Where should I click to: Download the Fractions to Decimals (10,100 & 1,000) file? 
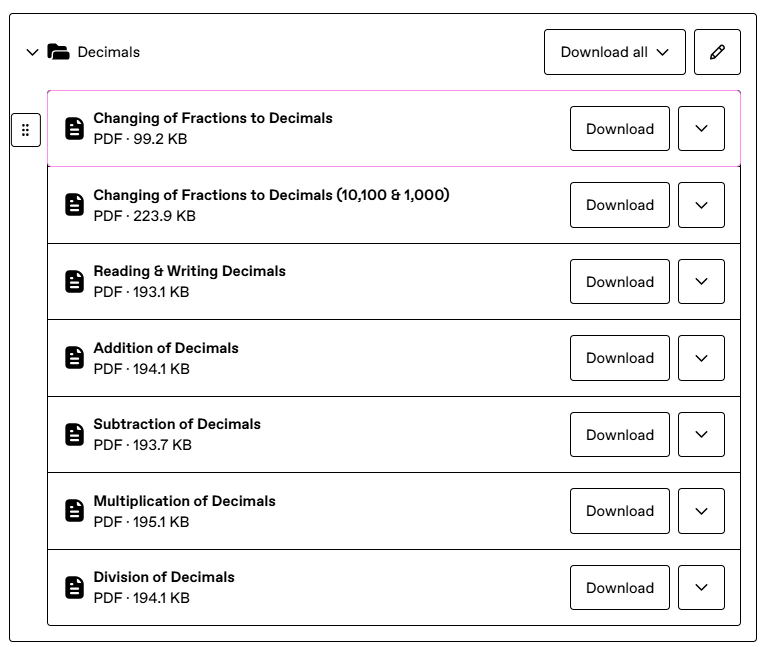coord(619,205)
